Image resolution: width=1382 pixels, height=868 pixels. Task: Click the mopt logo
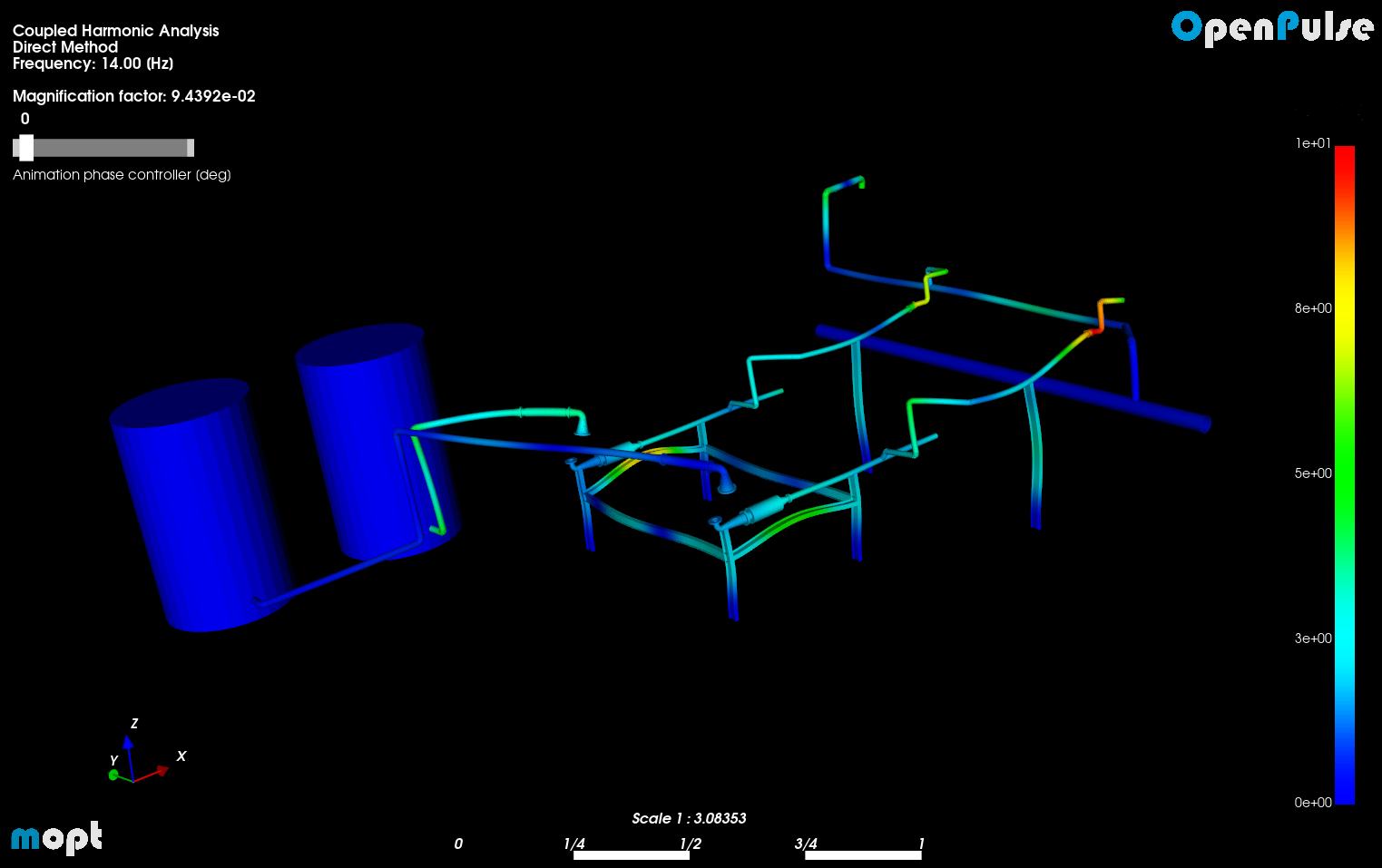(56, 836)
